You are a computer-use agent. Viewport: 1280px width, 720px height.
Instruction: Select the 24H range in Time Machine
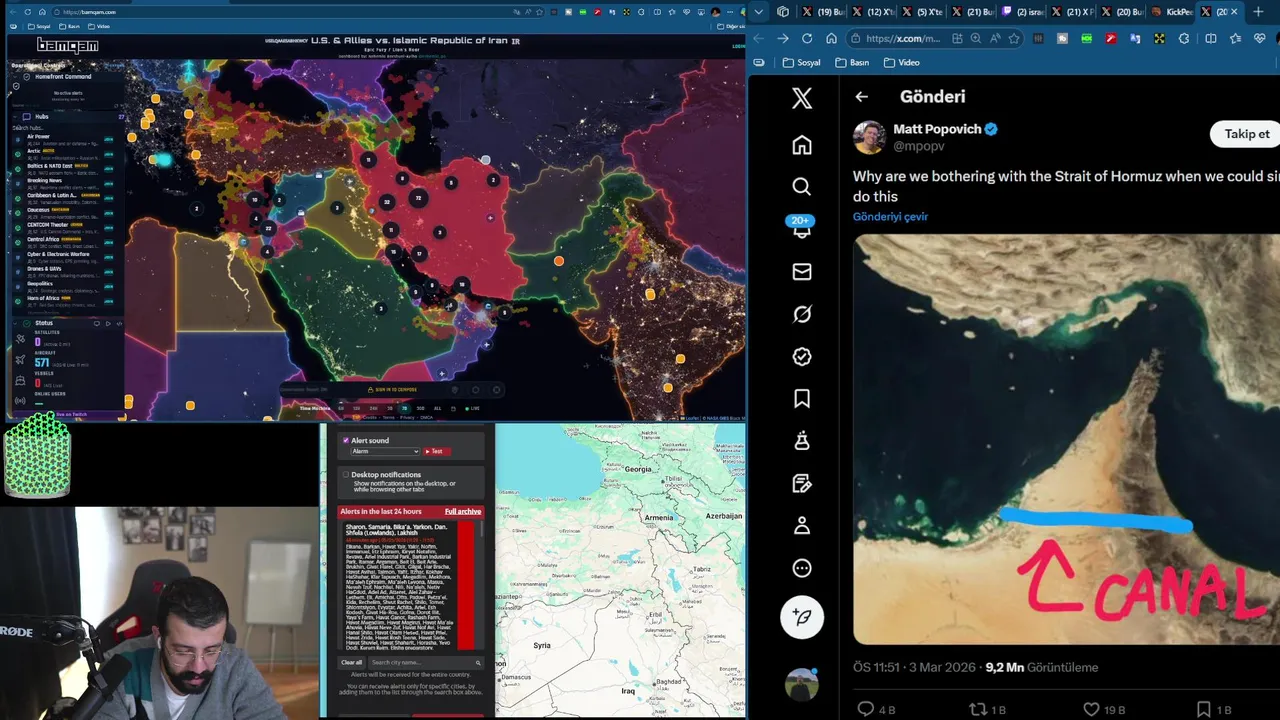(x=373, y=408)
